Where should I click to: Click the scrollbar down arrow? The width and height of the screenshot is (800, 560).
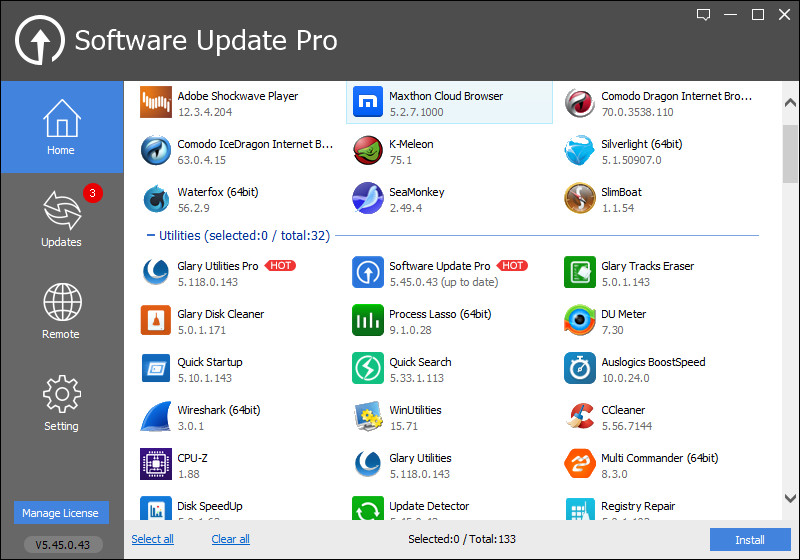[x=790, y=498]
